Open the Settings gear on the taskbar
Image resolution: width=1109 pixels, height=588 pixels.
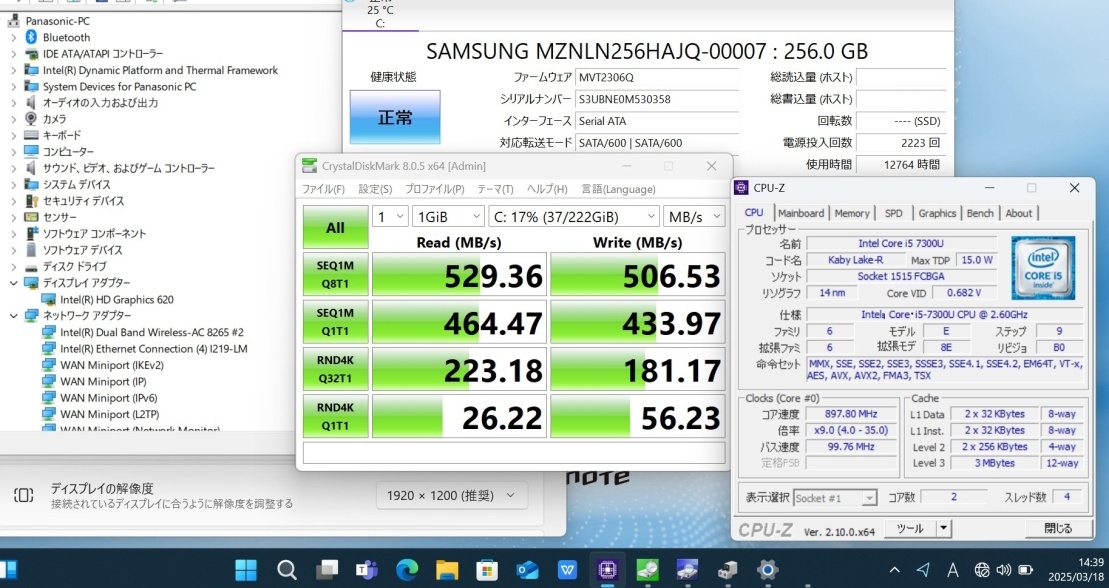coord(767,569)
